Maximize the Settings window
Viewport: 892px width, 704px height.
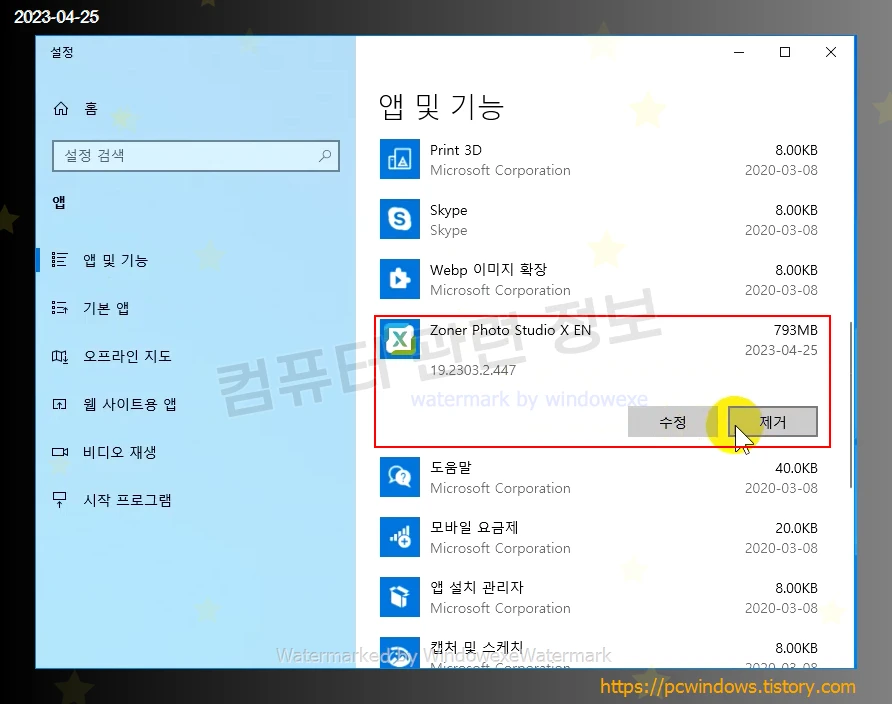click(785, 52)
